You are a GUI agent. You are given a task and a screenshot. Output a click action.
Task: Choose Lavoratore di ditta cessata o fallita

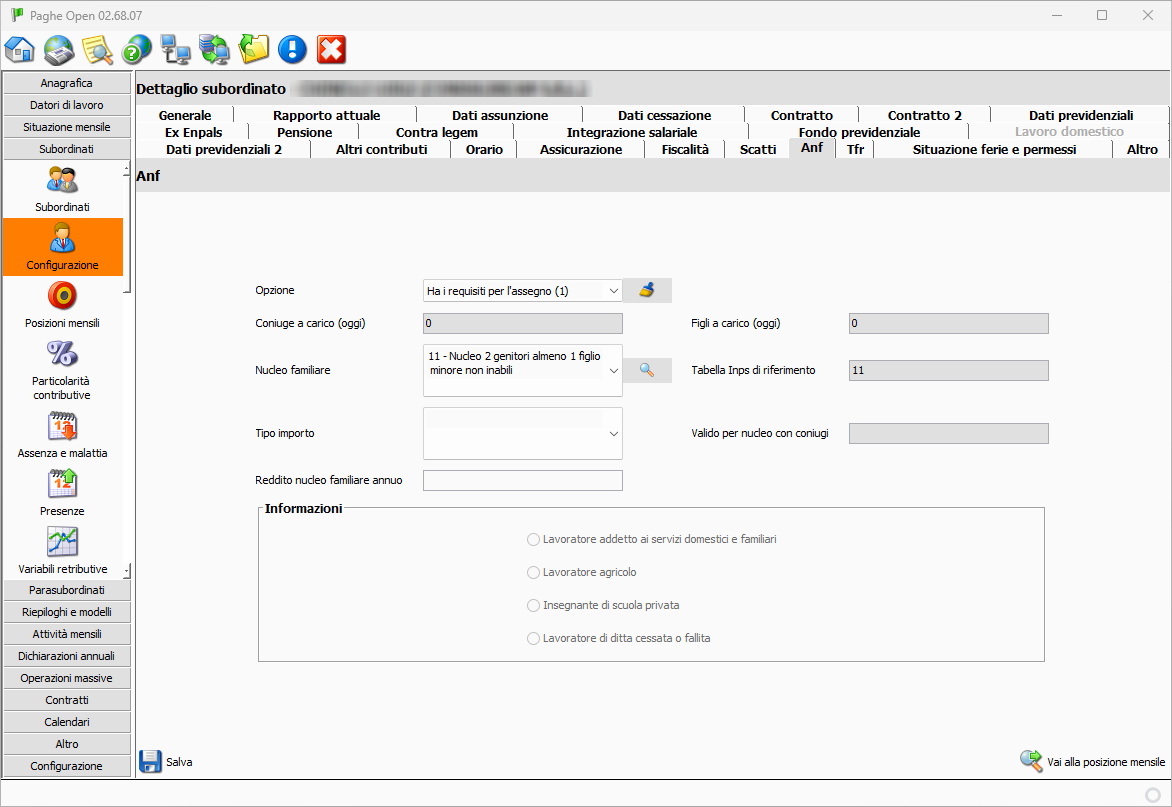point(533,639)
